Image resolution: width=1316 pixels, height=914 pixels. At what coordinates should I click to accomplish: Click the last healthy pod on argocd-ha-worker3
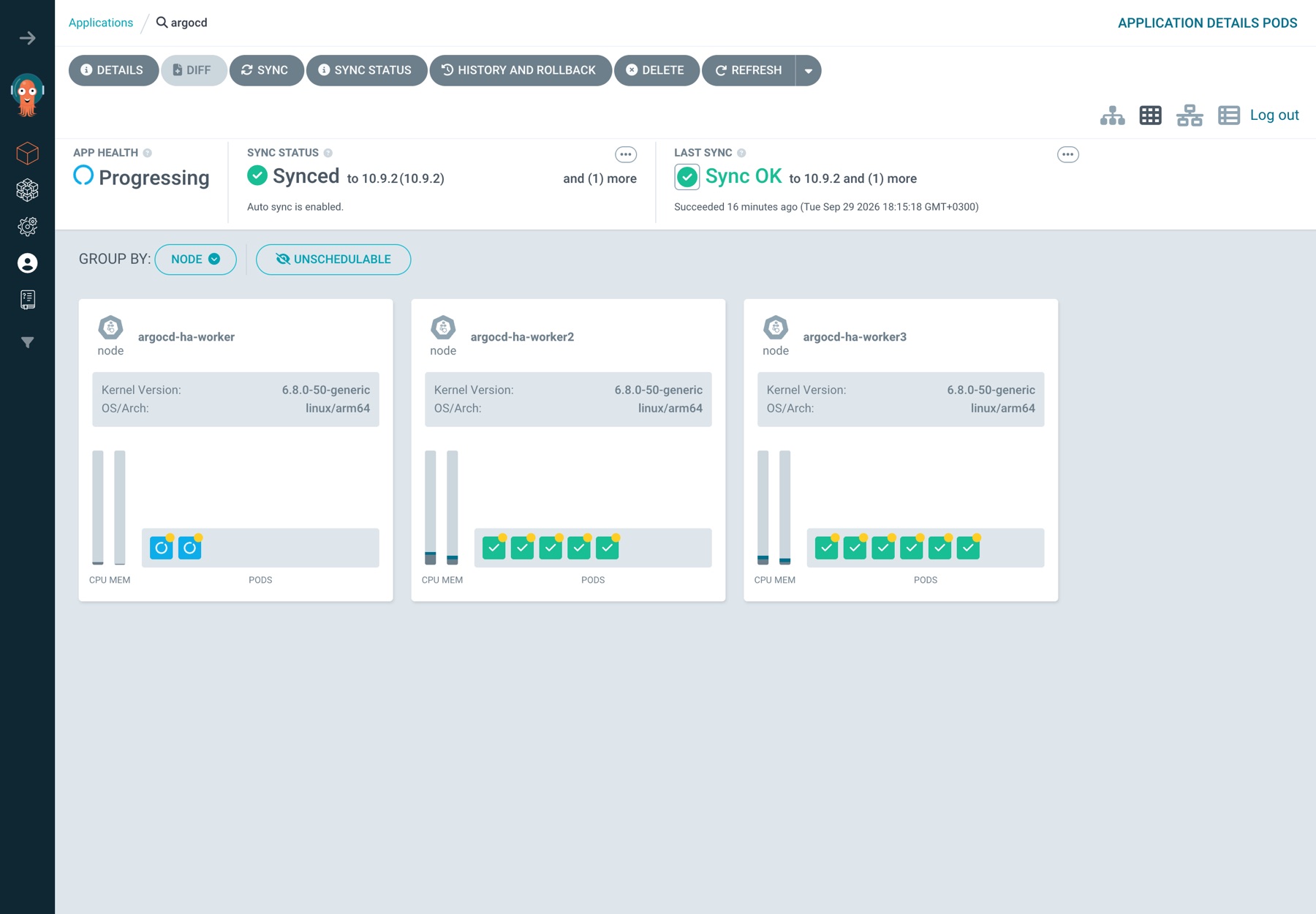(968, 548)
